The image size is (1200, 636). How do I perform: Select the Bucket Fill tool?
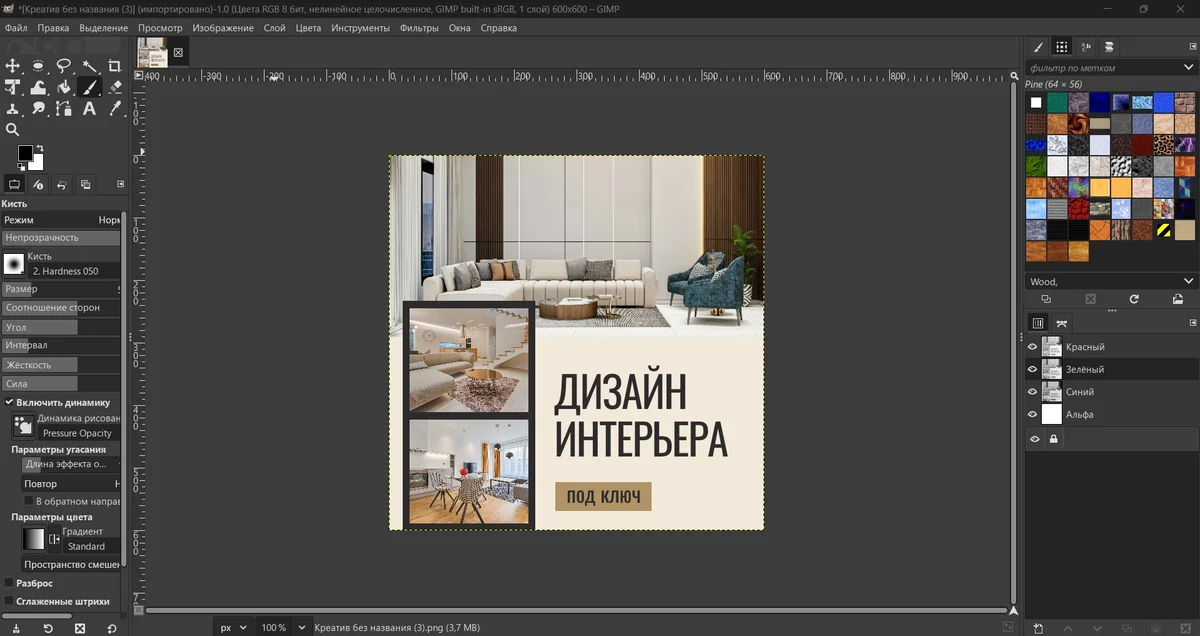tap(64, 87)
